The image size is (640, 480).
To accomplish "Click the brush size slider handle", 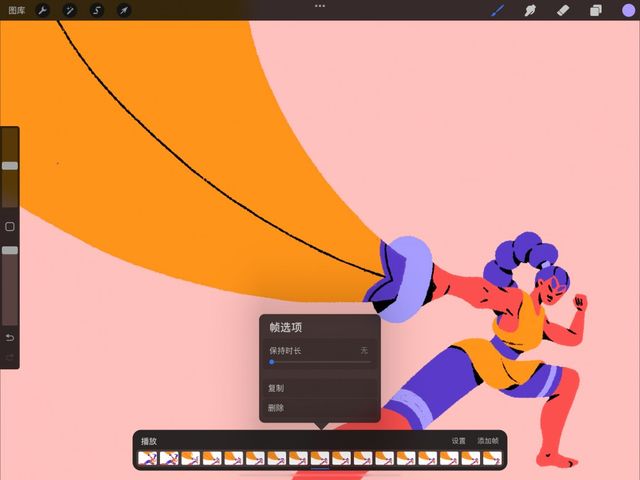I will (10, 166).
